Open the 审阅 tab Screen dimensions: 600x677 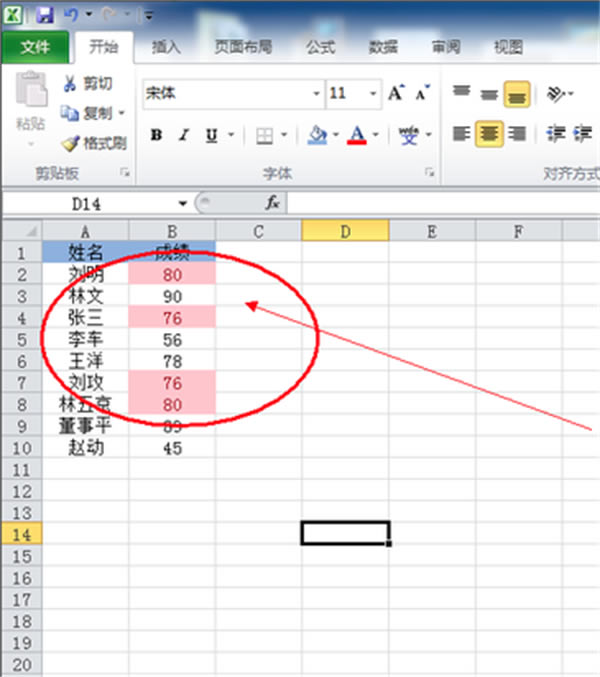tap(446, 47)
